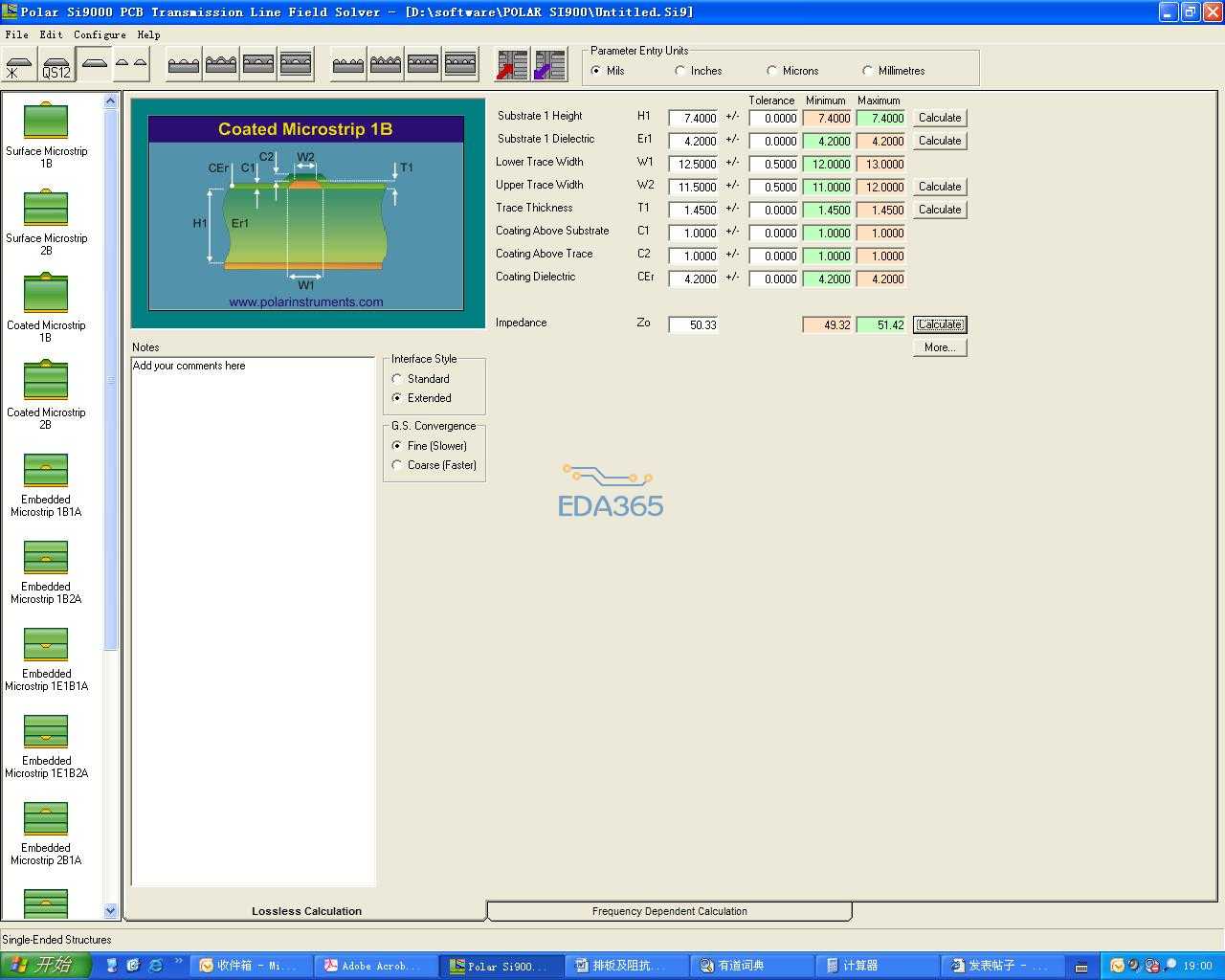Select Embedded Microstrip 1E1B1A structure
Image resolution: width=1225 pixels, height=980 pixels.
[x=46, y=658]
